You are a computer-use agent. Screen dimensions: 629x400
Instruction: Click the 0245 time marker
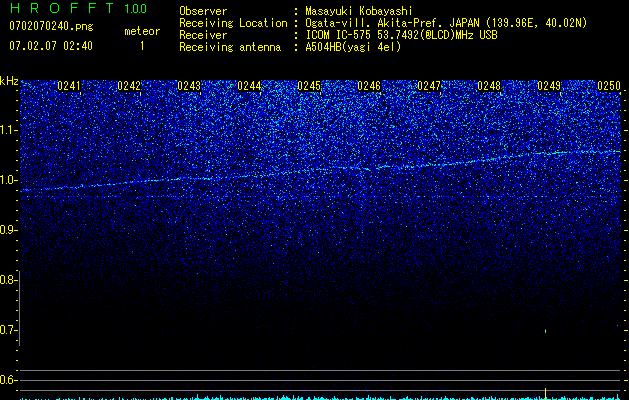pyautogui.click(x=309, y=86)
